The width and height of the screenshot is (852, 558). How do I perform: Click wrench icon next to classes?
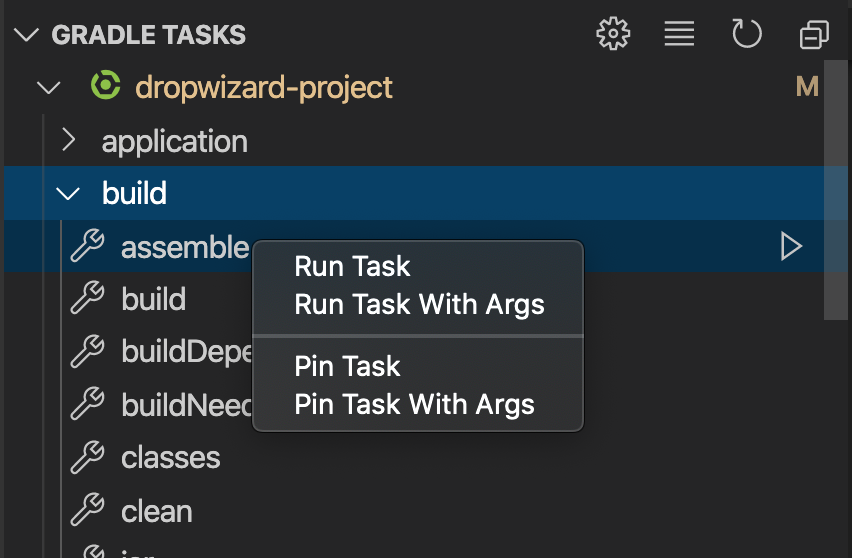coord(87,457)
